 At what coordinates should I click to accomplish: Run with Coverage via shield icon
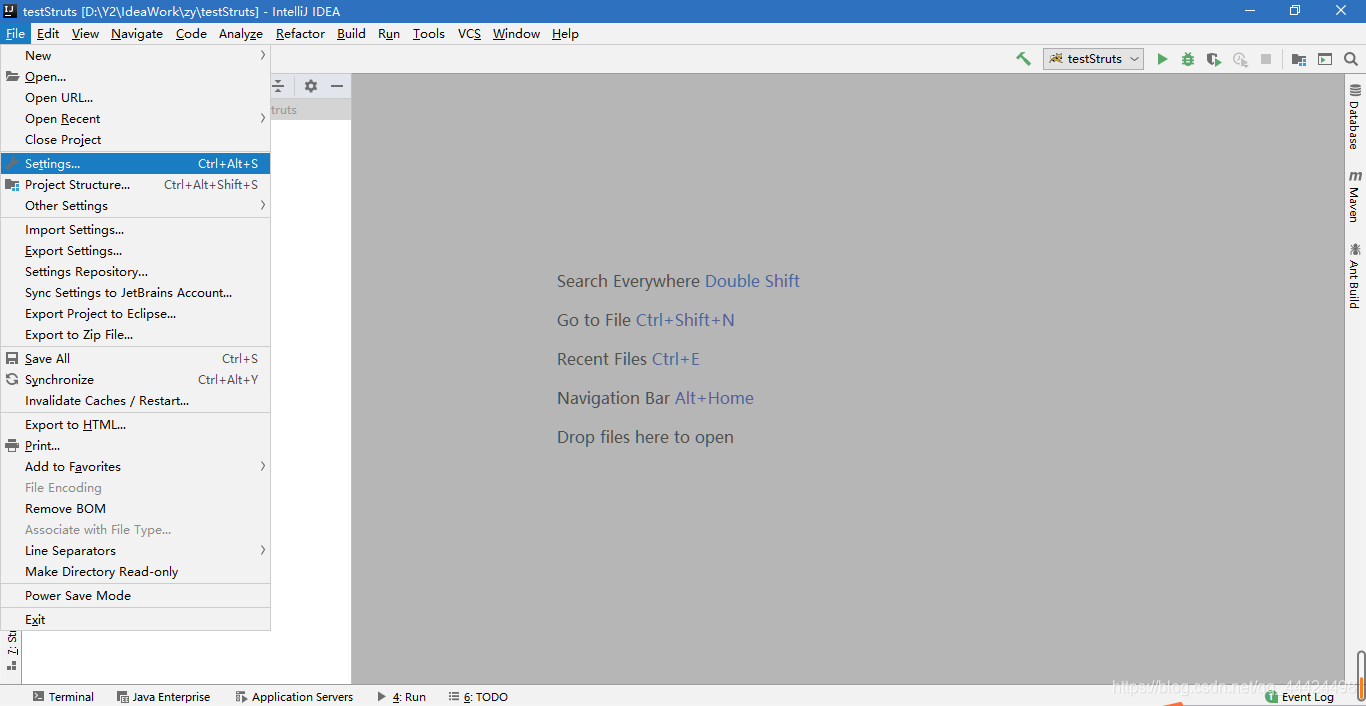point(1214,59)
